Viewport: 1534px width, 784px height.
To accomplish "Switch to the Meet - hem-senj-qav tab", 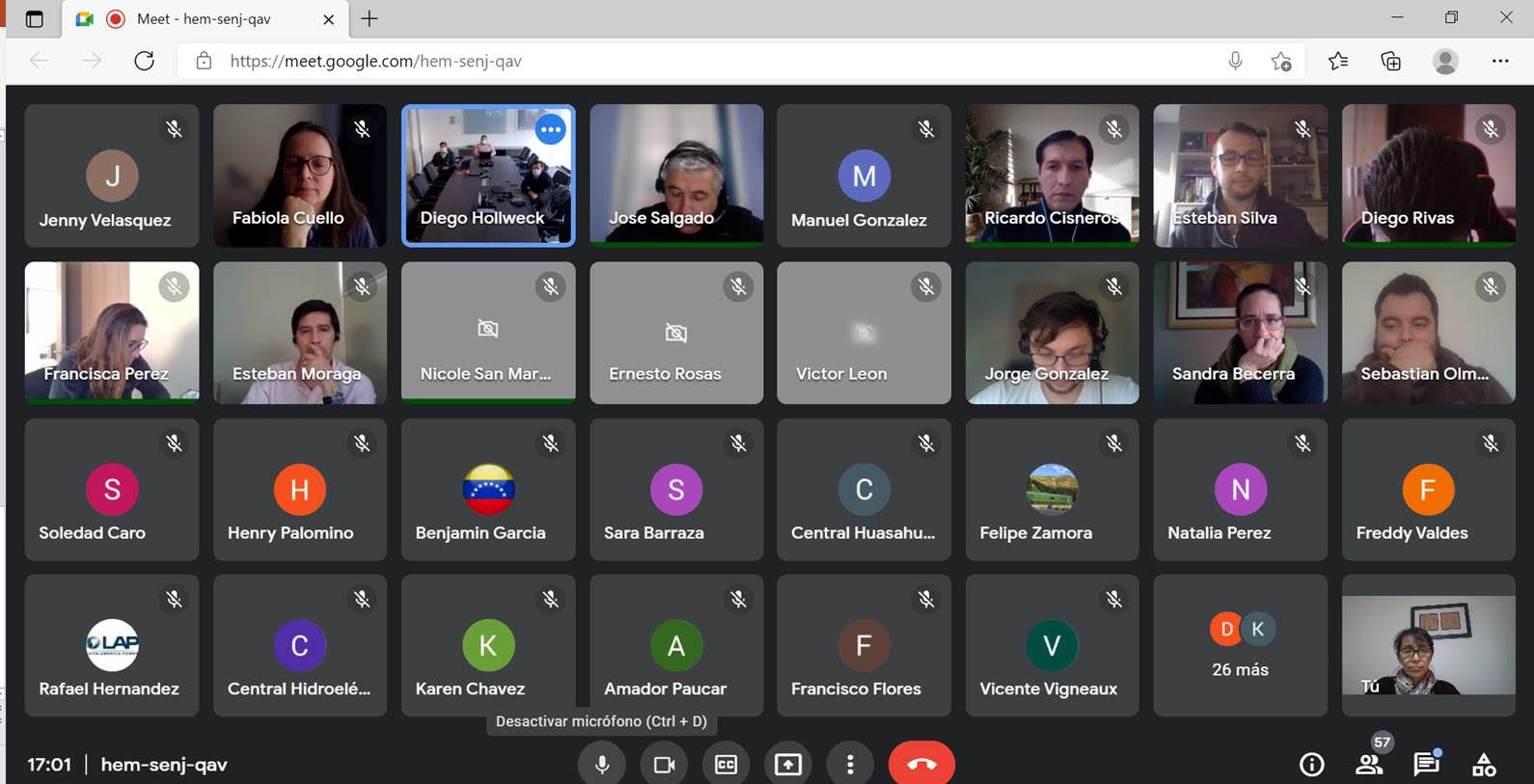I will pyautogui.click(x=205, y=18).
